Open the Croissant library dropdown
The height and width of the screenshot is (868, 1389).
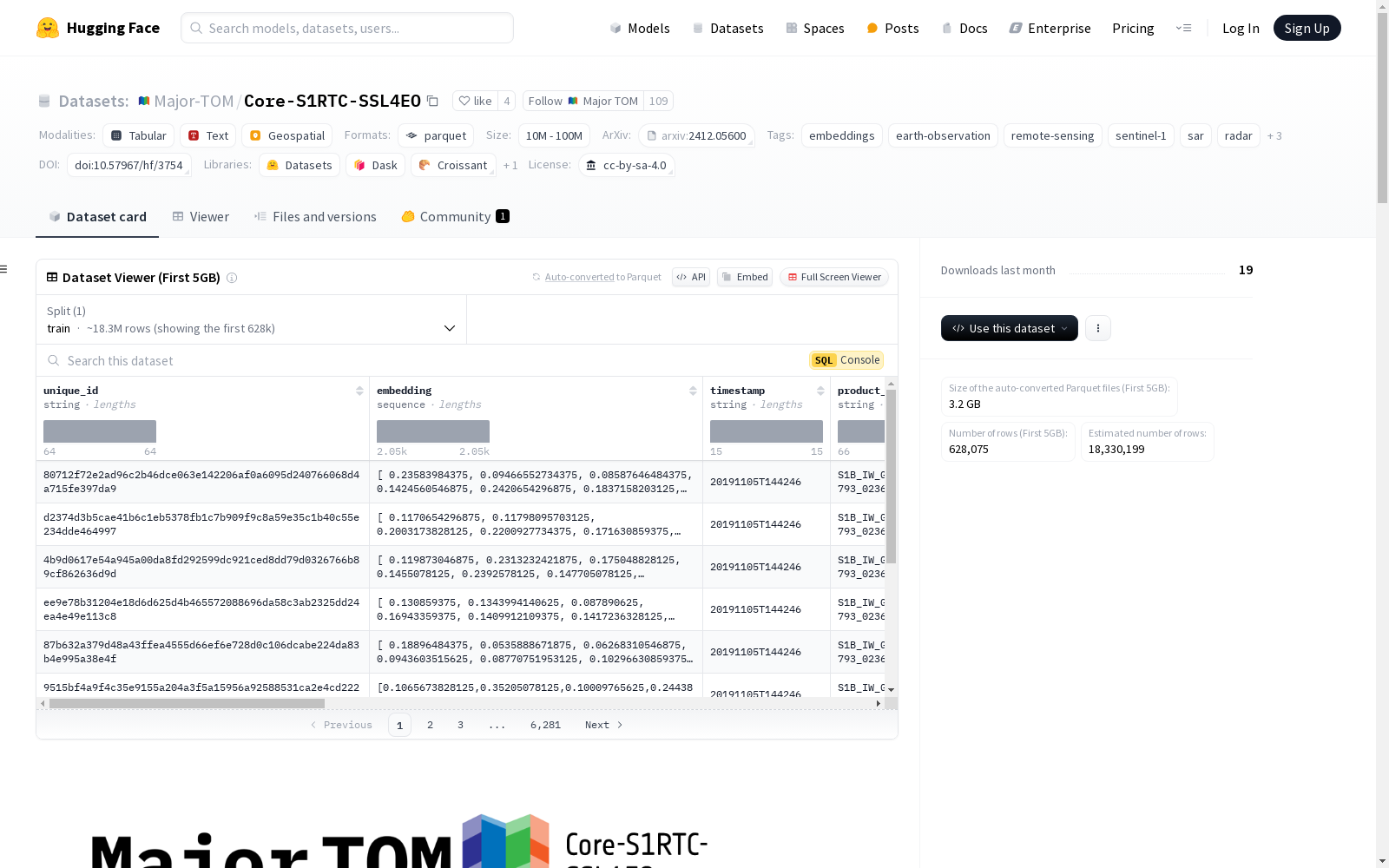[x=453, y=165]
